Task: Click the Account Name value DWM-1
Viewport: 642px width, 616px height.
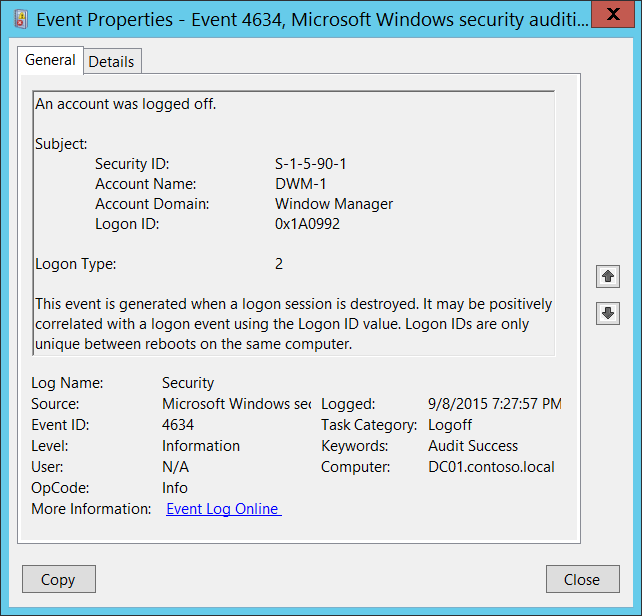Action: coord(300,184)
